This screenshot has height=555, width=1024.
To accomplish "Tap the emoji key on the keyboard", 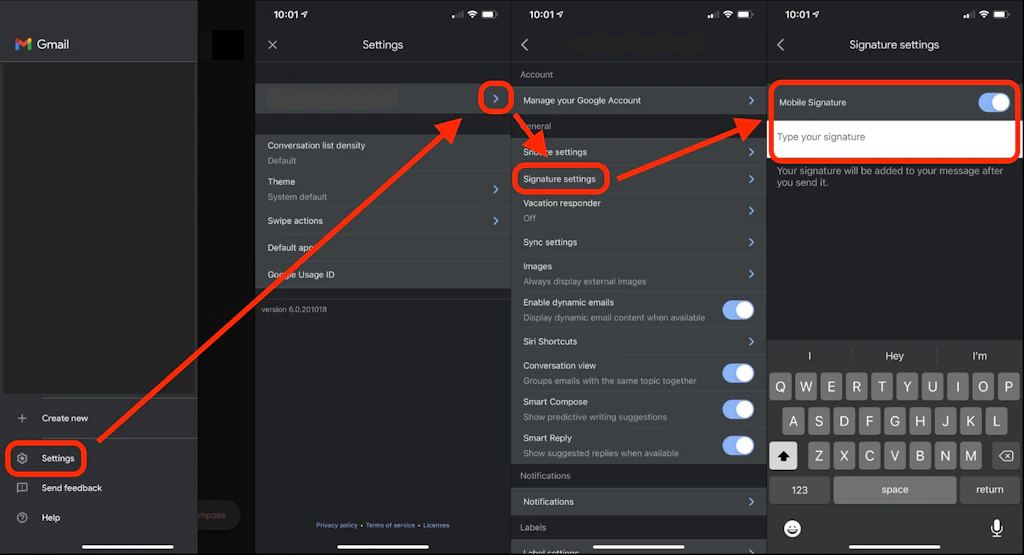I will click(x=792, y=528).
